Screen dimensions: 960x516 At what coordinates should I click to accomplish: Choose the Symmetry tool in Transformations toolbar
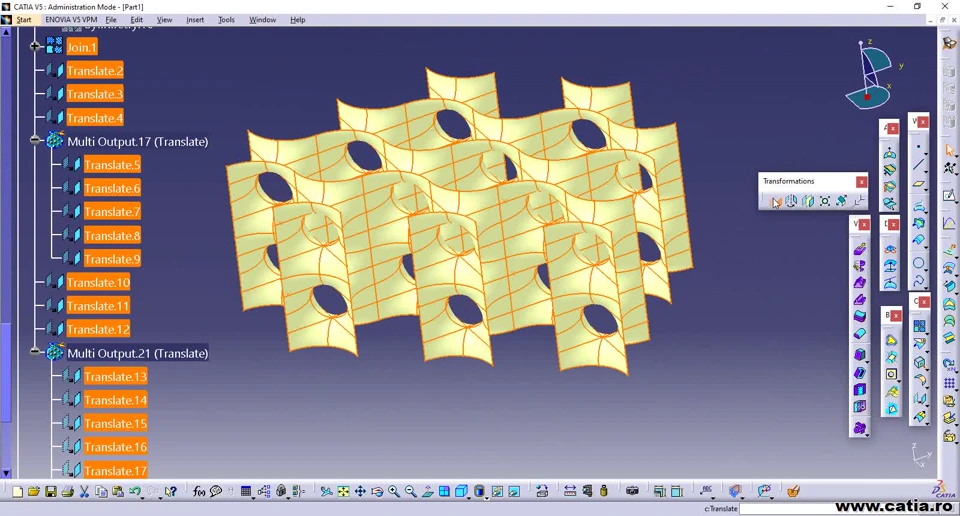(808, 201)
